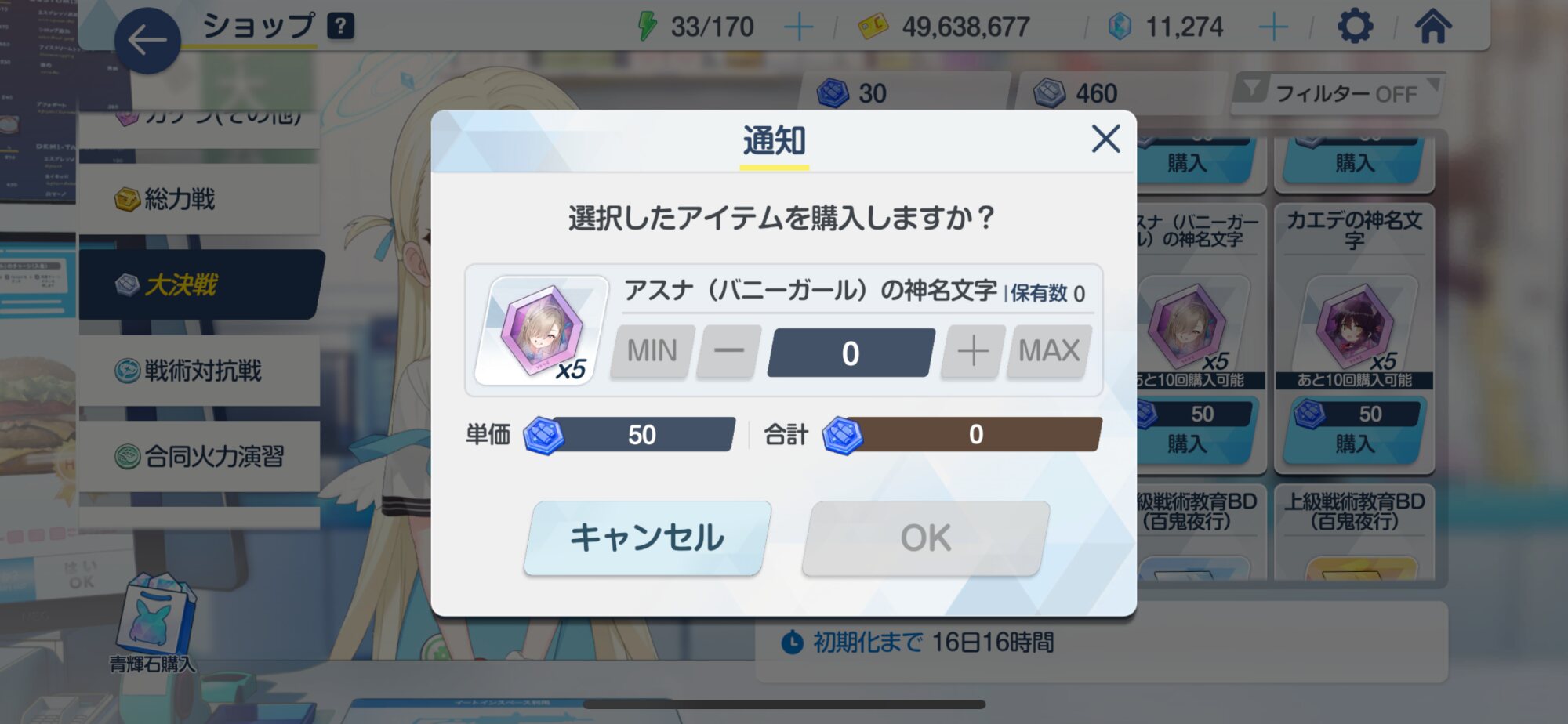1568x724 pixels.
Task: Open the shop help question mark
Action: (x=340, y=26)
